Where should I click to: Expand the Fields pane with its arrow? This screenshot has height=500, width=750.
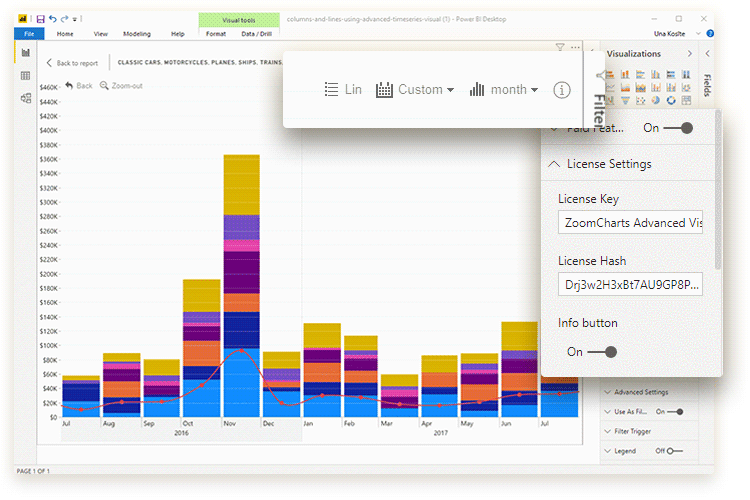(707, 54)
